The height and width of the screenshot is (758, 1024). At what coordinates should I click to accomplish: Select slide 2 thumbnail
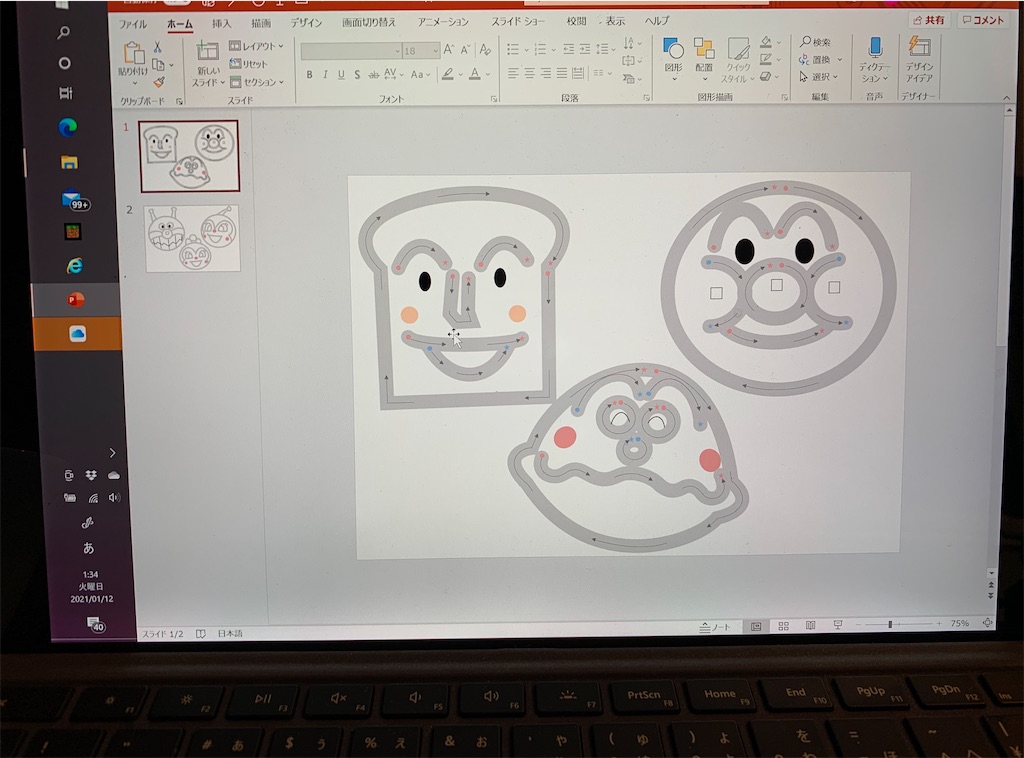point(192,238)
